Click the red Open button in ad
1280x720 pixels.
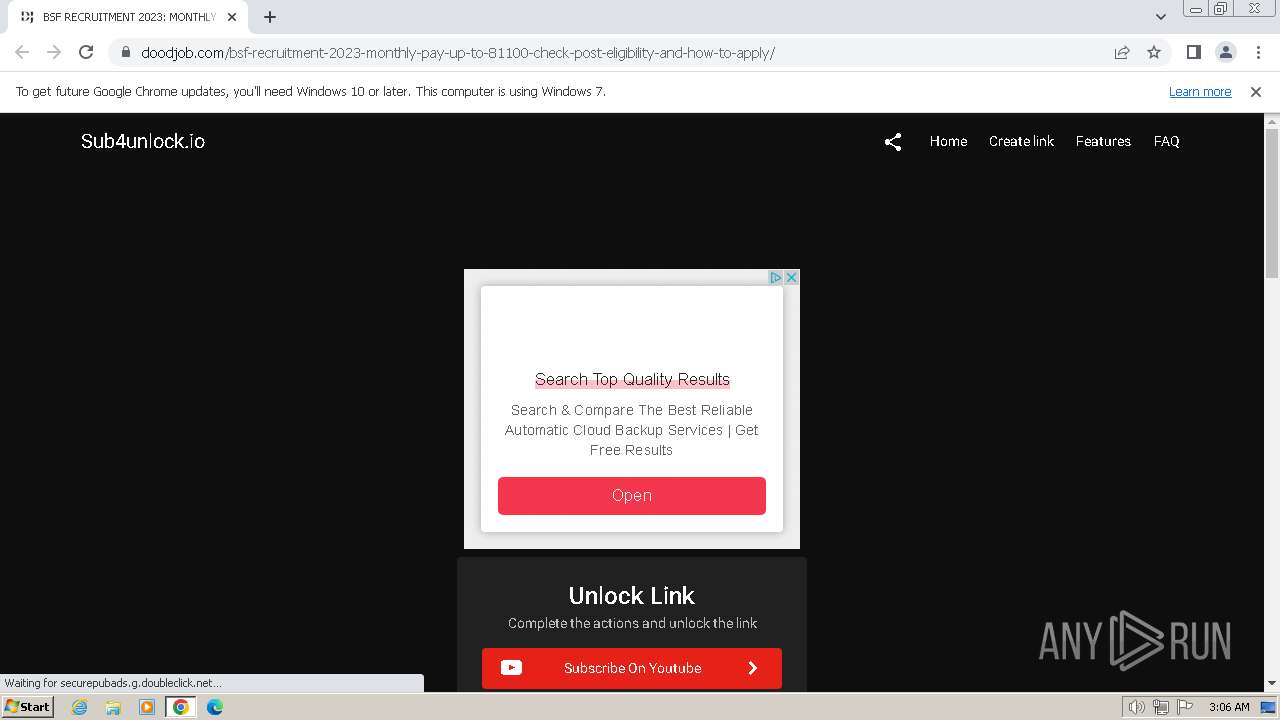632,496
